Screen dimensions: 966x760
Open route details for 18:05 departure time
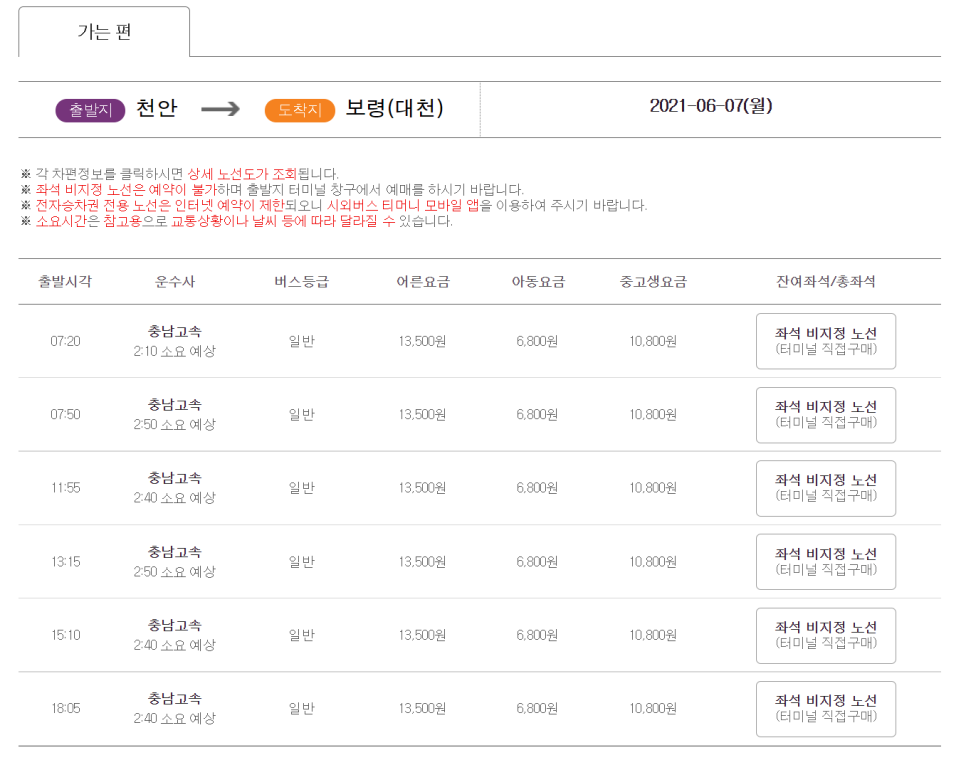[x=65, y=708]
